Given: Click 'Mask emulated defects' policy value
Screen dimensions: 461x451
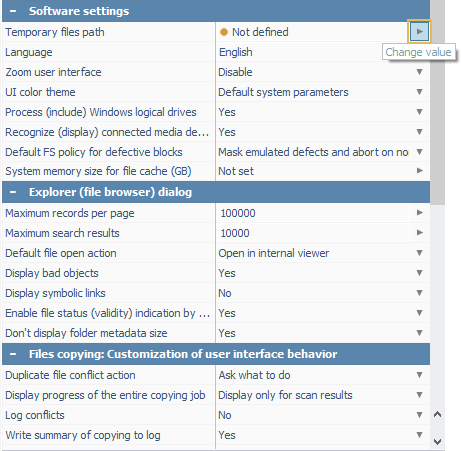Looking at the screenshot, I should (x=313, y=152).
